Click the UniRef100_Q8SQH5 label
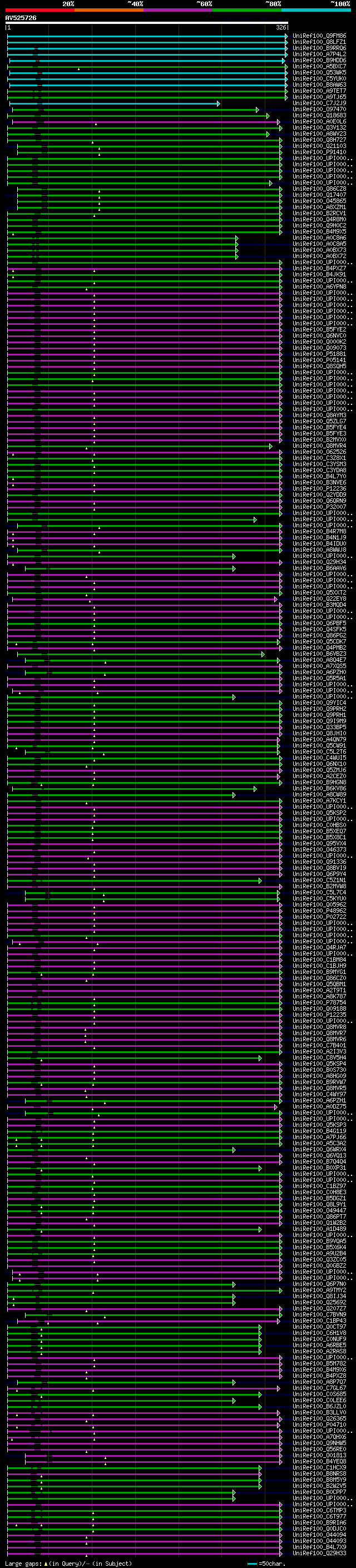 pos(319,367)
